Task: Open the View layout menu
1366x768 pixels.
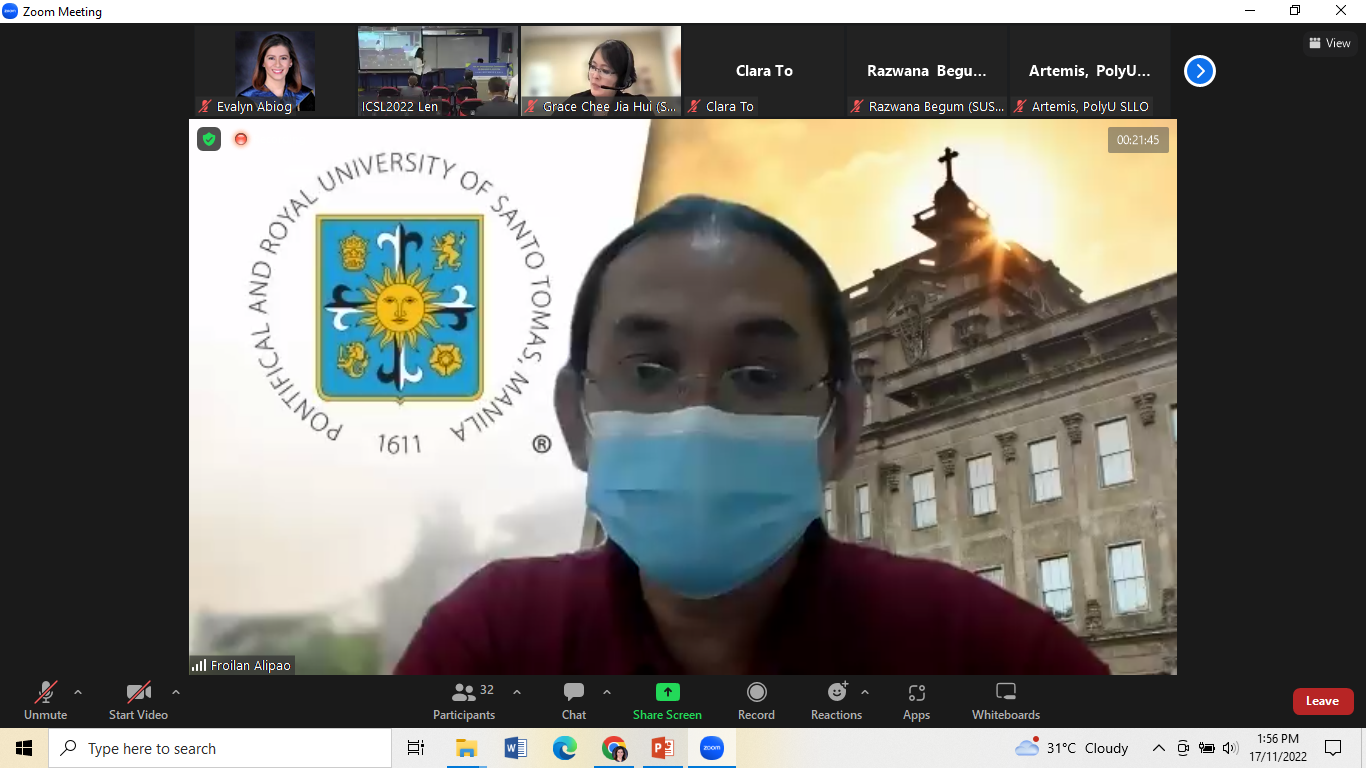Action: [x=1330, y=43]
